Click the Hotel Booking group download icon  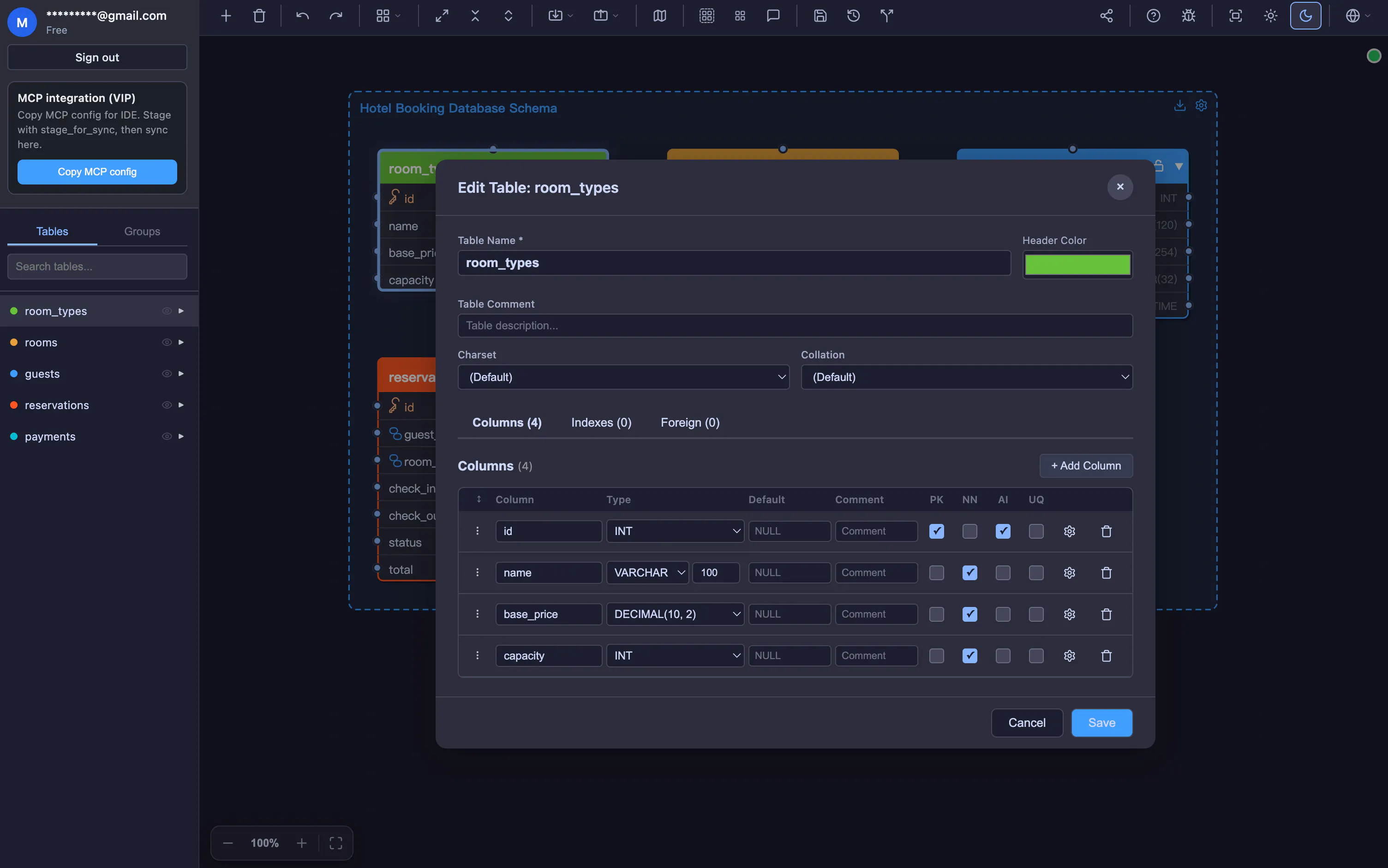point(1179,106)
